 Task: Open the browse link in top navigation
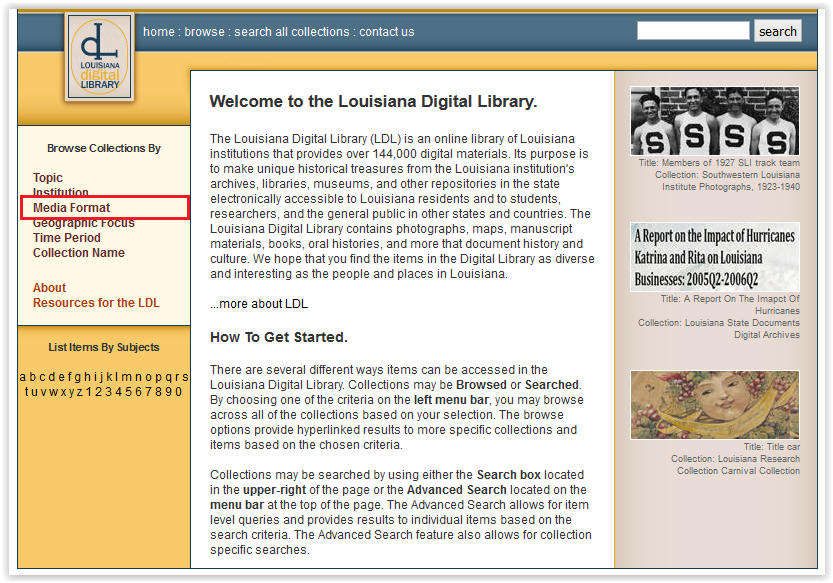(x=205, y=32)
